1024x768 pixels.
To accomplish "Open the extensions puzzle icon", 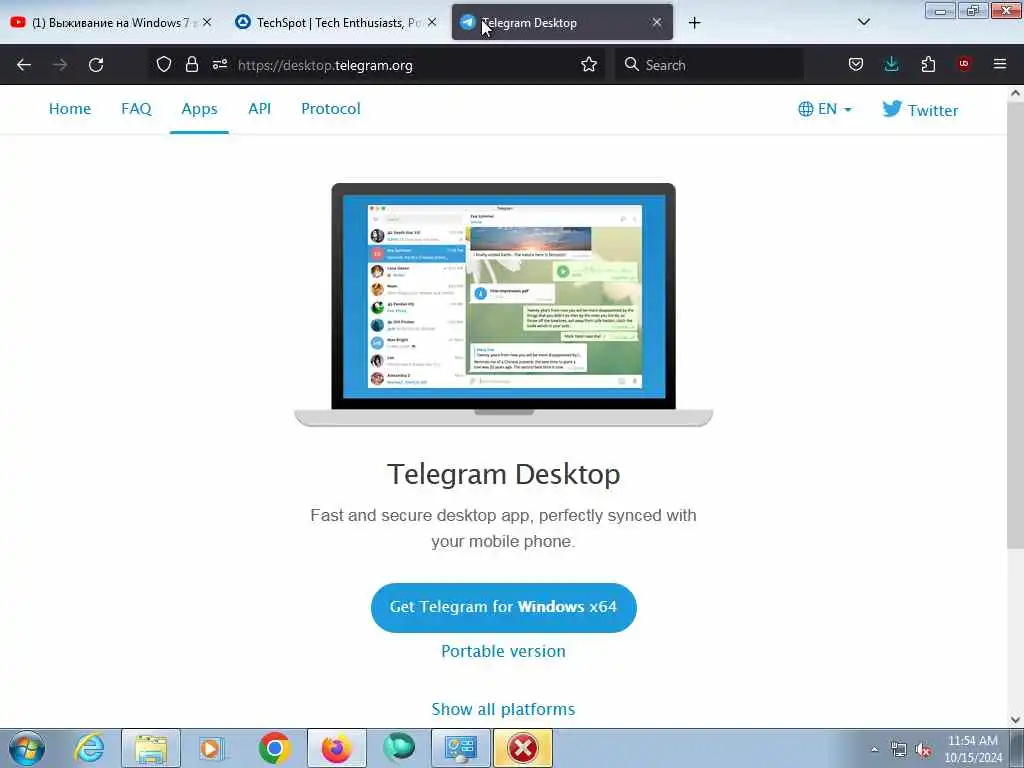I will pos(928,64).
